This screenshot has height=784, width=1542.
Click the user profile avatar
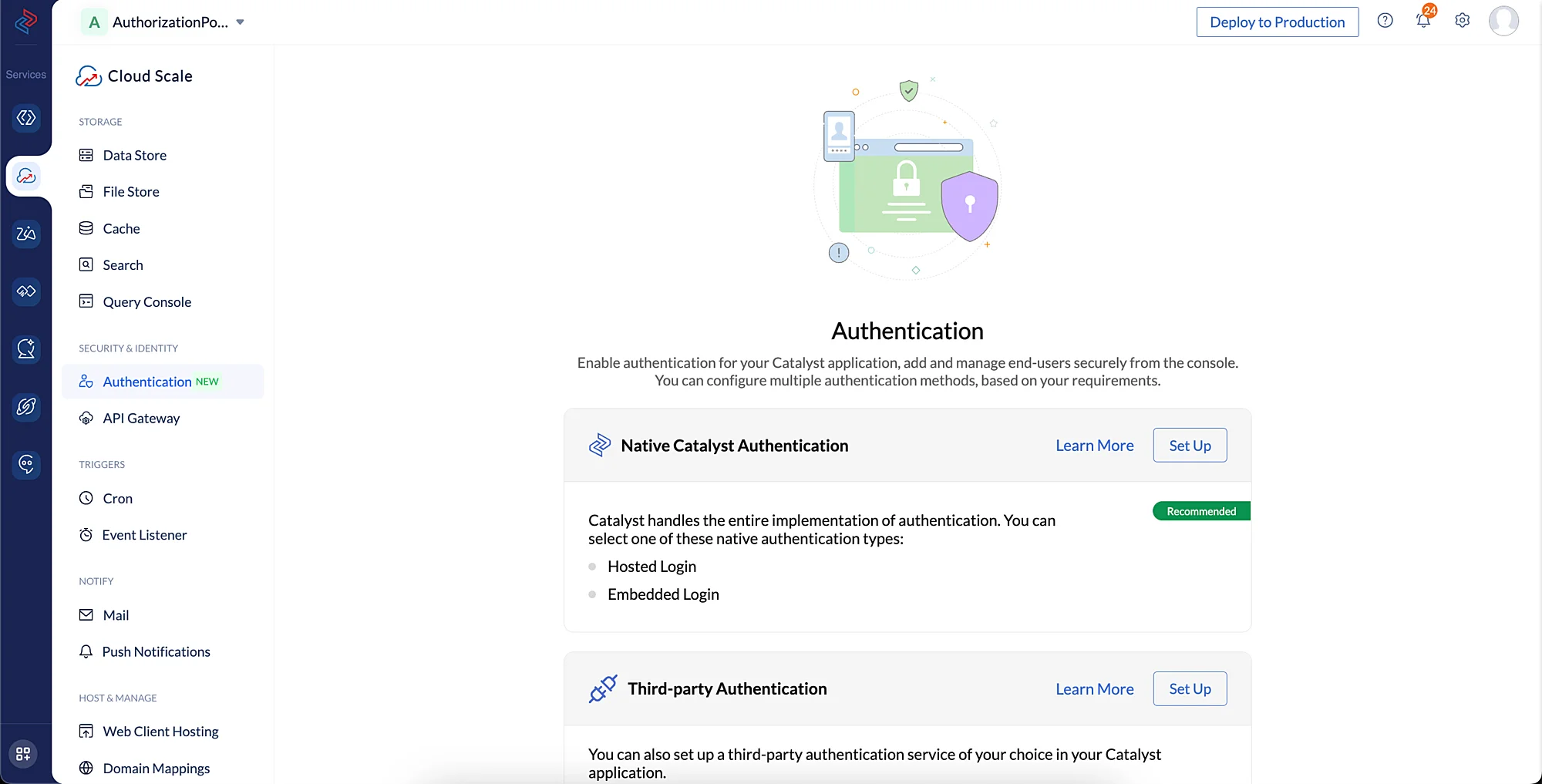pyautogui.click(x=1503, y=21)
